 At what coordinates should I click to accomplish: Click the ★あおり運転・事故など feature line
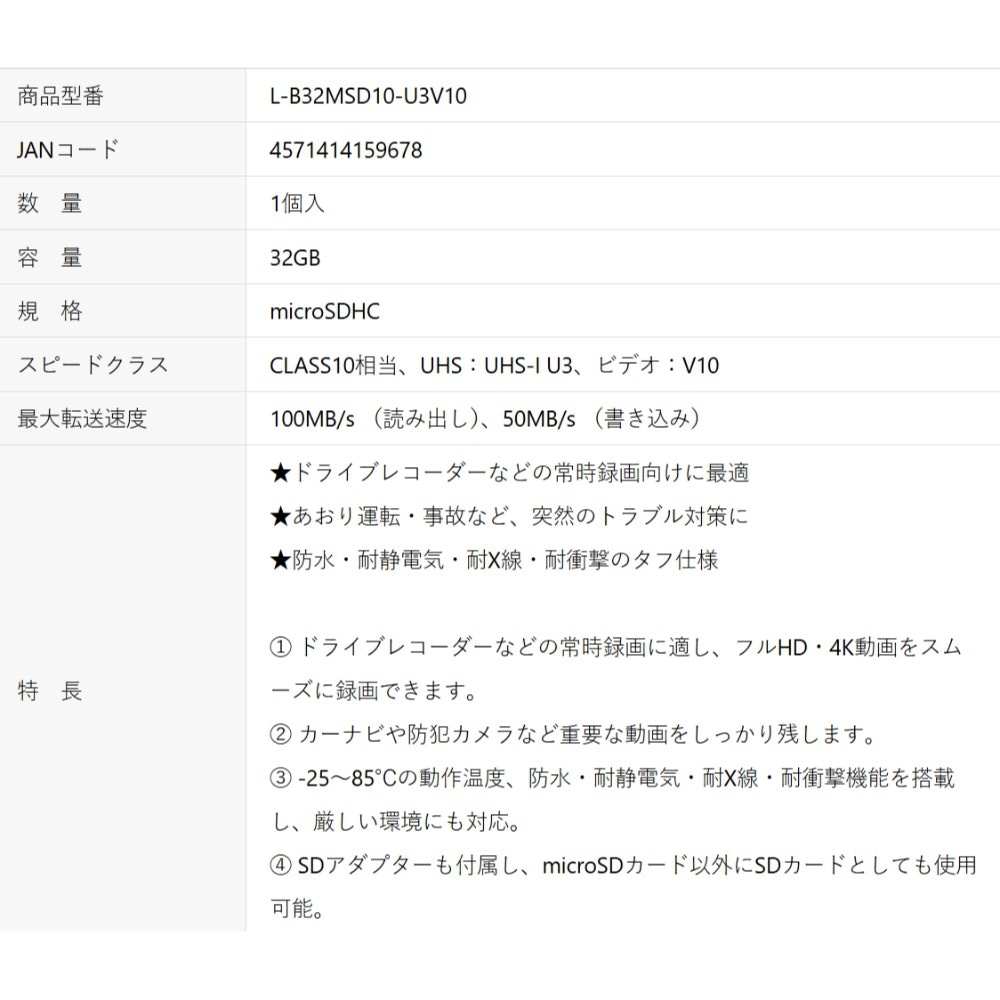(x=509, y=516)
